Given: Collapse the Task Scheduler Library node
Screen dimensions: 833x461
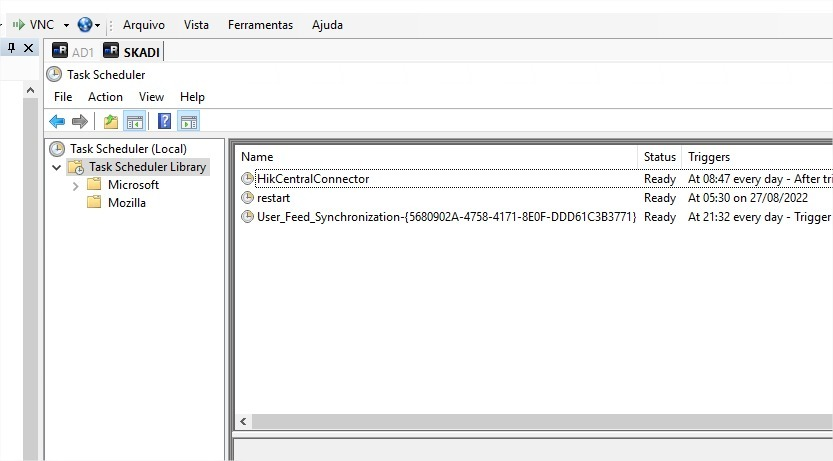Looking at the screenshot, I should click(x=57, y=167).
